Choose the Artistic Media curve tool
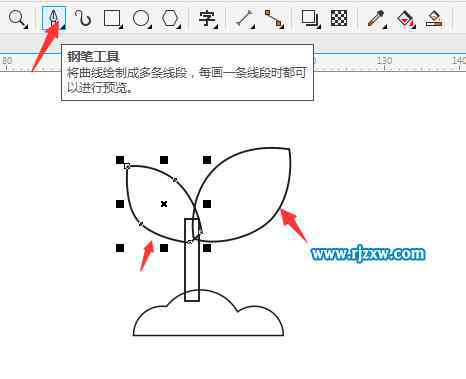This screenshot has width=466, height=379. point(83,18)
